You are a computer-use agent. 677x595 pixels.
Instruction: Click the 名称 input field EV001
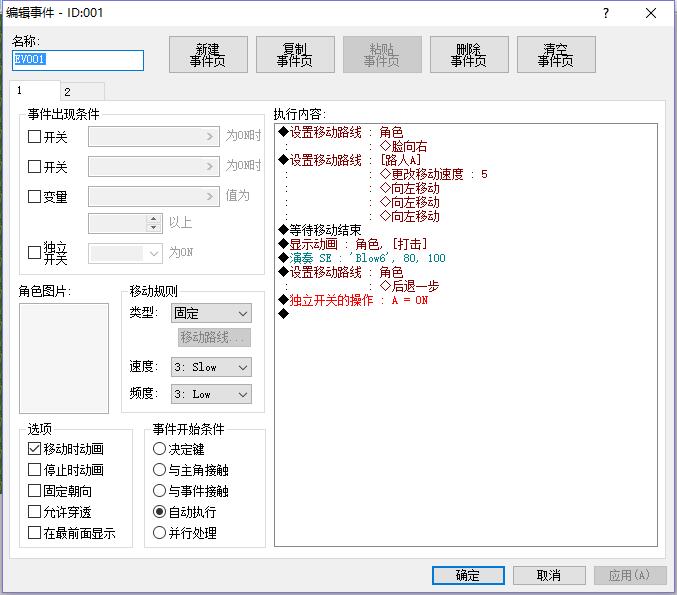78,60
